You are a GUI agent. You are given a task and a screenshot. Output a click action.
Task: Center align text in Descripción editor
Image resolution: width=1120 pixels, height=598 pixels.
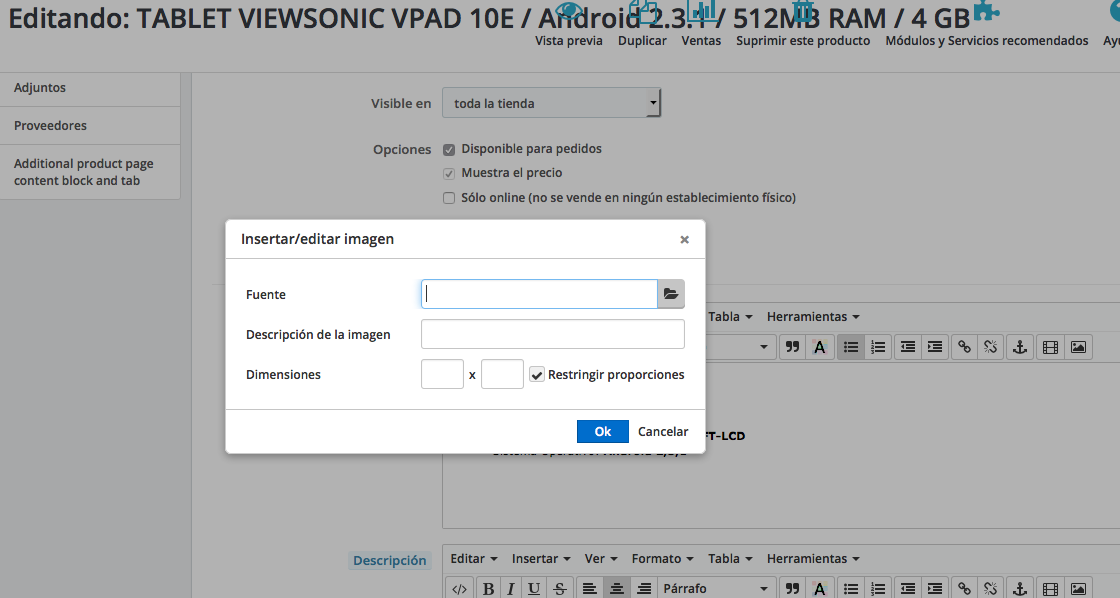coord(616,589)
